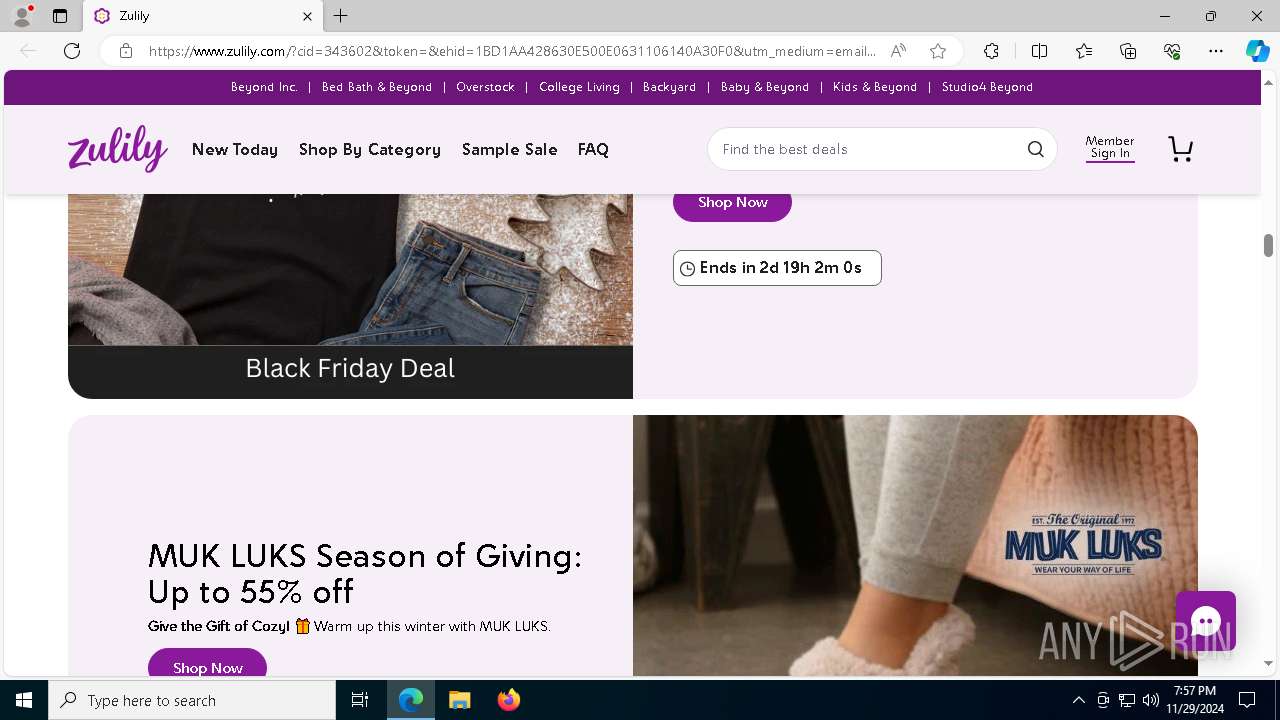Open the chat bubble widget
This screenshot has height=720, width=1280.
tap(1206, 621)
